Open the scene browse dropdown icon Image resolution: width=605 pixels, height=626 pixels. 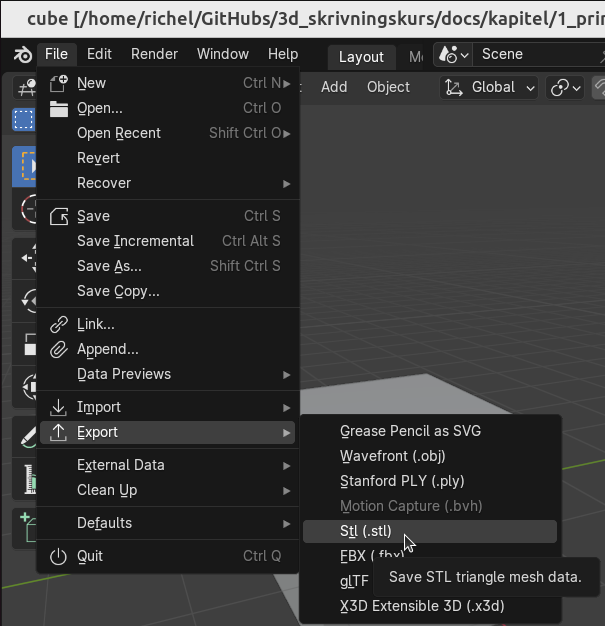453,54
